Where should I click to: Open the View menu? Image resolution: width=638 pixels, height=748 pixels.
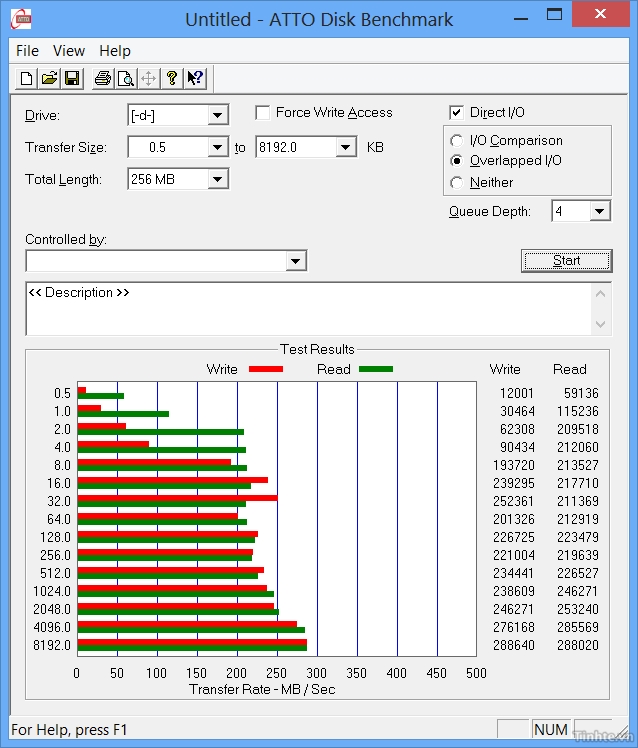(69, 51)
